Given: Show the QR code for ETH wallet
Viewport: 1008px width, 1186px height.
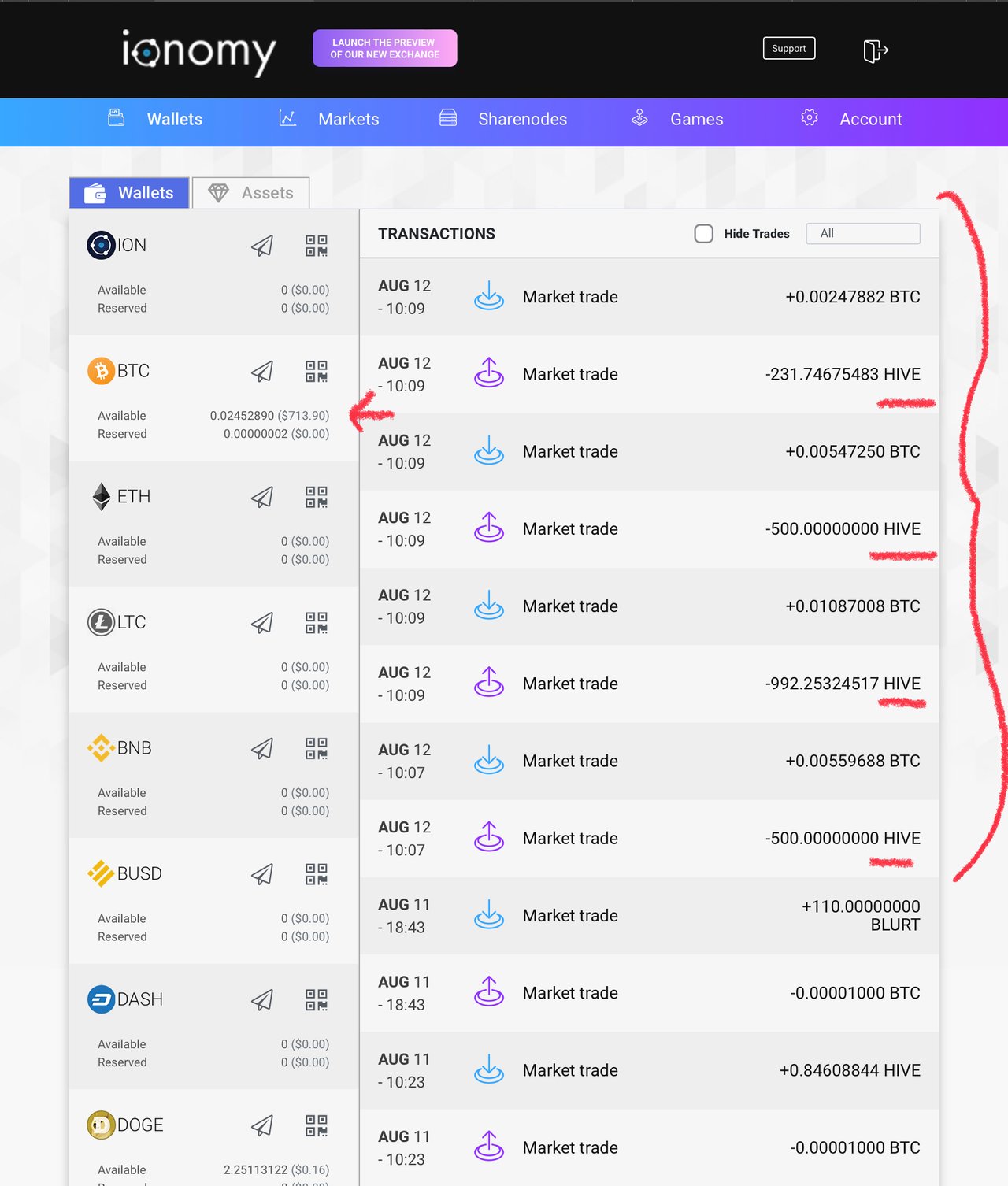Looking at the screenshot, I should coord(317,497).
